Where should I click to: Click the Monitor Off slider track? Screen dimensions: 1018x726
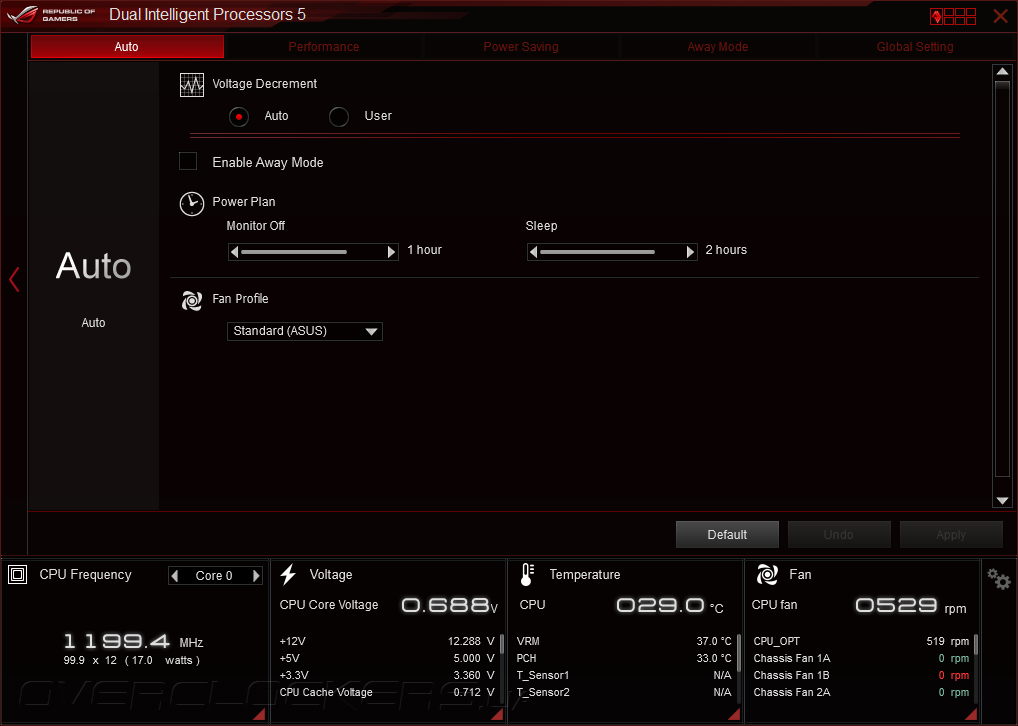313,252
